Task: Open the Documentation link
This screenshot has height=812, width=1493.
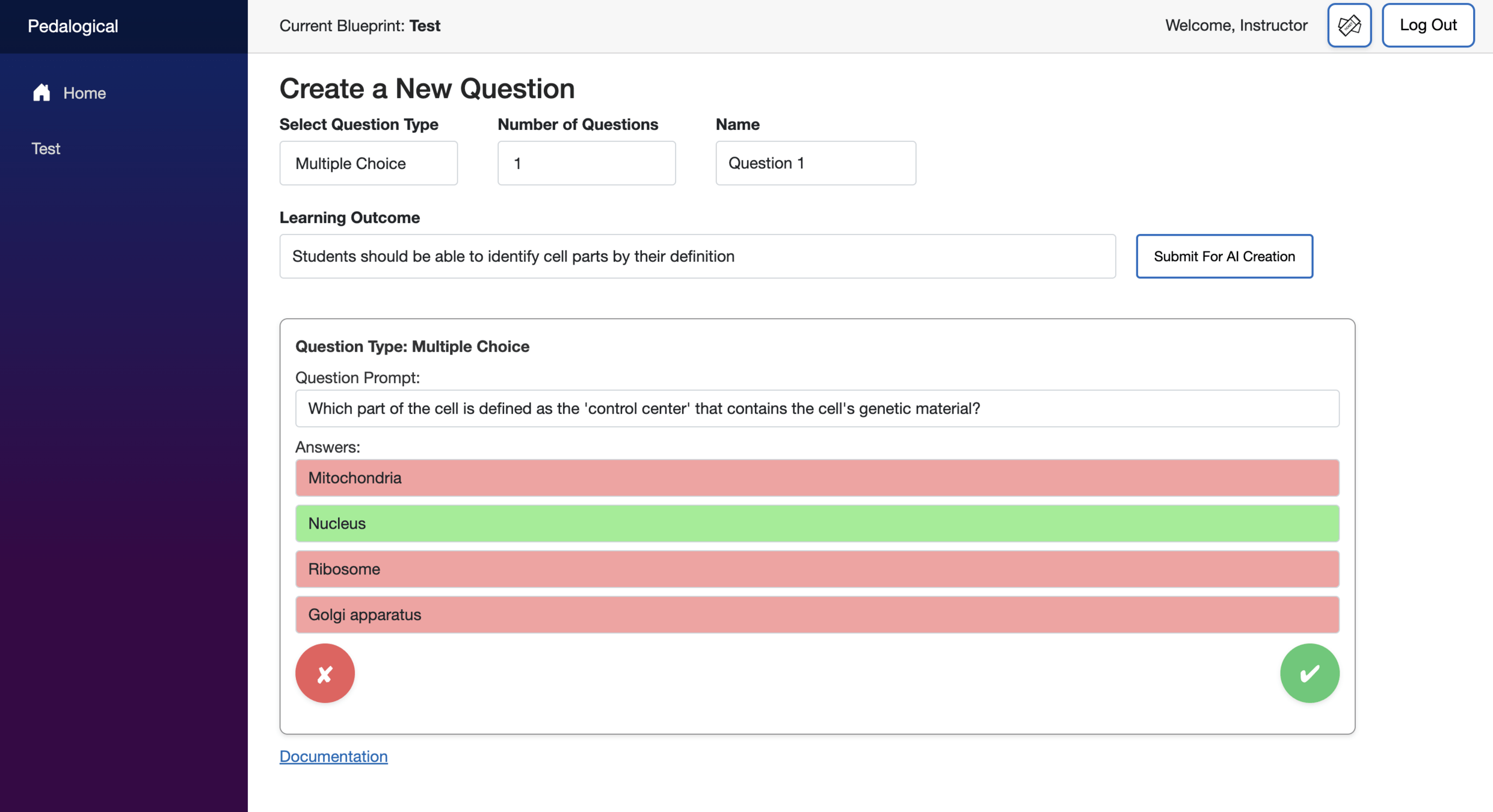Action: (x=333, y=756)
